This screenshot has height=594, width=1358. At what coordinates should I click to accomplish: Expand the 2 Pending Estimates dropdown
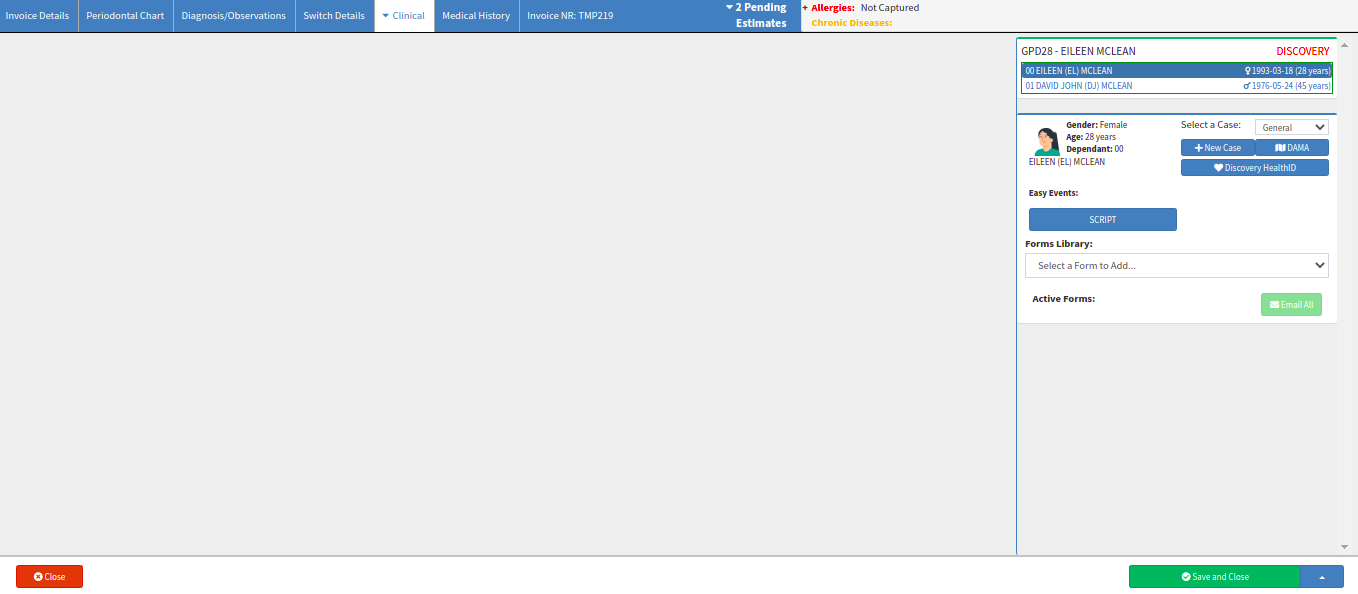click(757, 15)
